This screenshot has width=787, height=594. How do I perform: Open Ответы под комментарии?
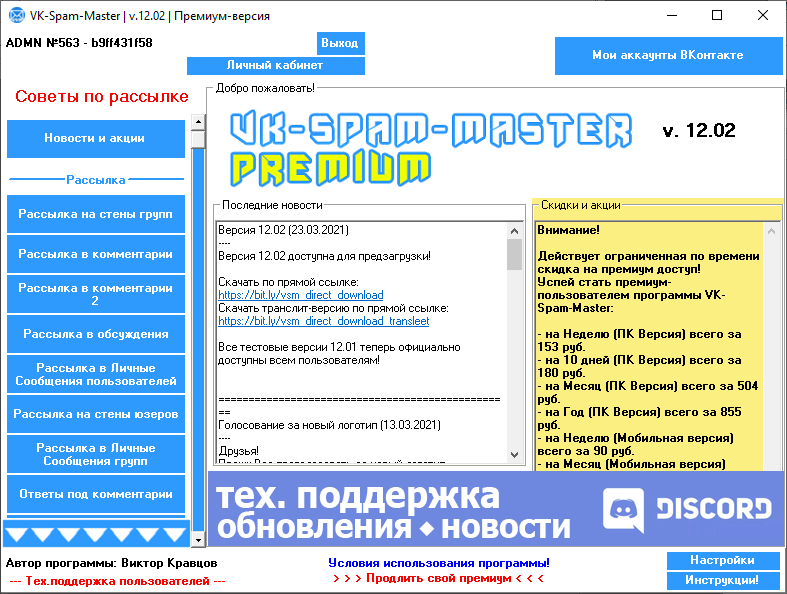pyautogui.click(x=96, y=494)
